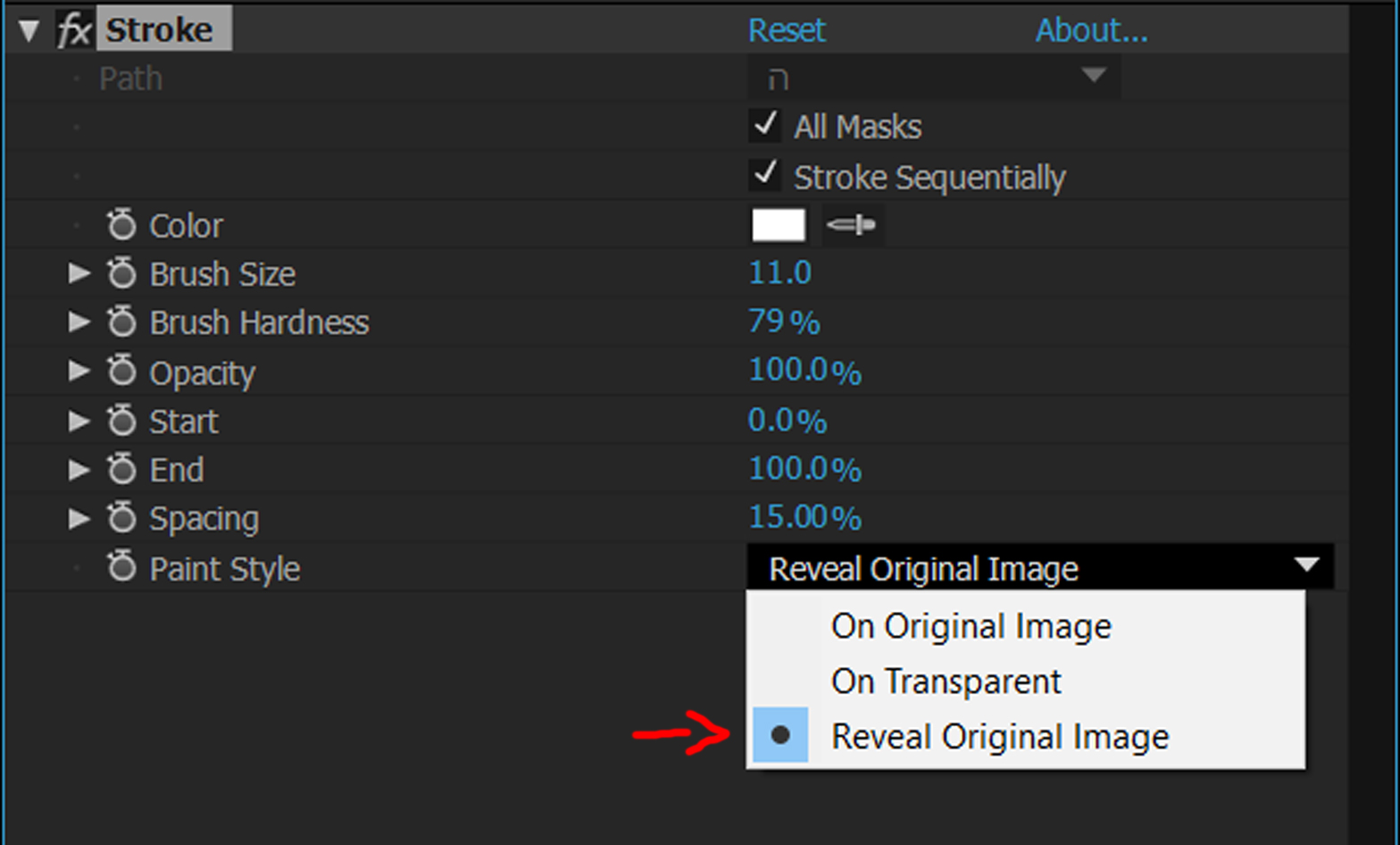Toggle the Start property stopwatch
The width and height of the screenshot is (1400, 845).
click(x=121, y=420)
